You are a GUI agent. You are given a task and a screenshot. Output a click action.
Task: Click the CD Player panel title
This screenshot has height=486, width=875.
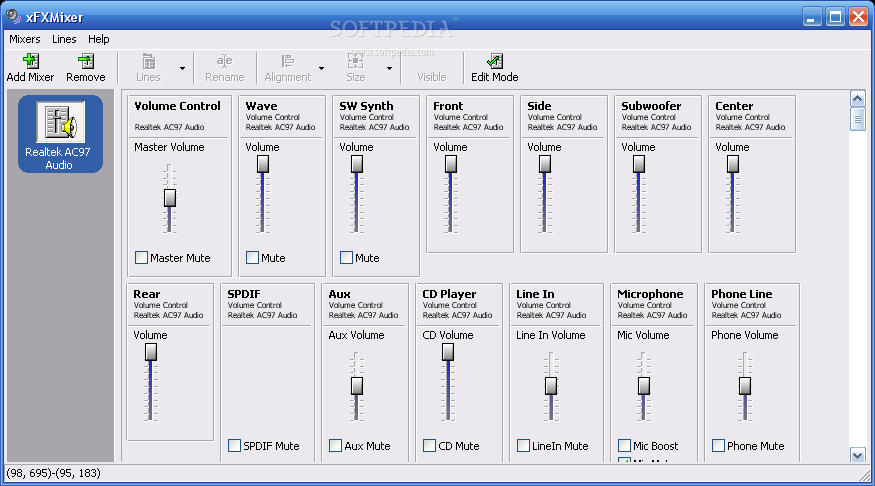click(x=449, y=294)
